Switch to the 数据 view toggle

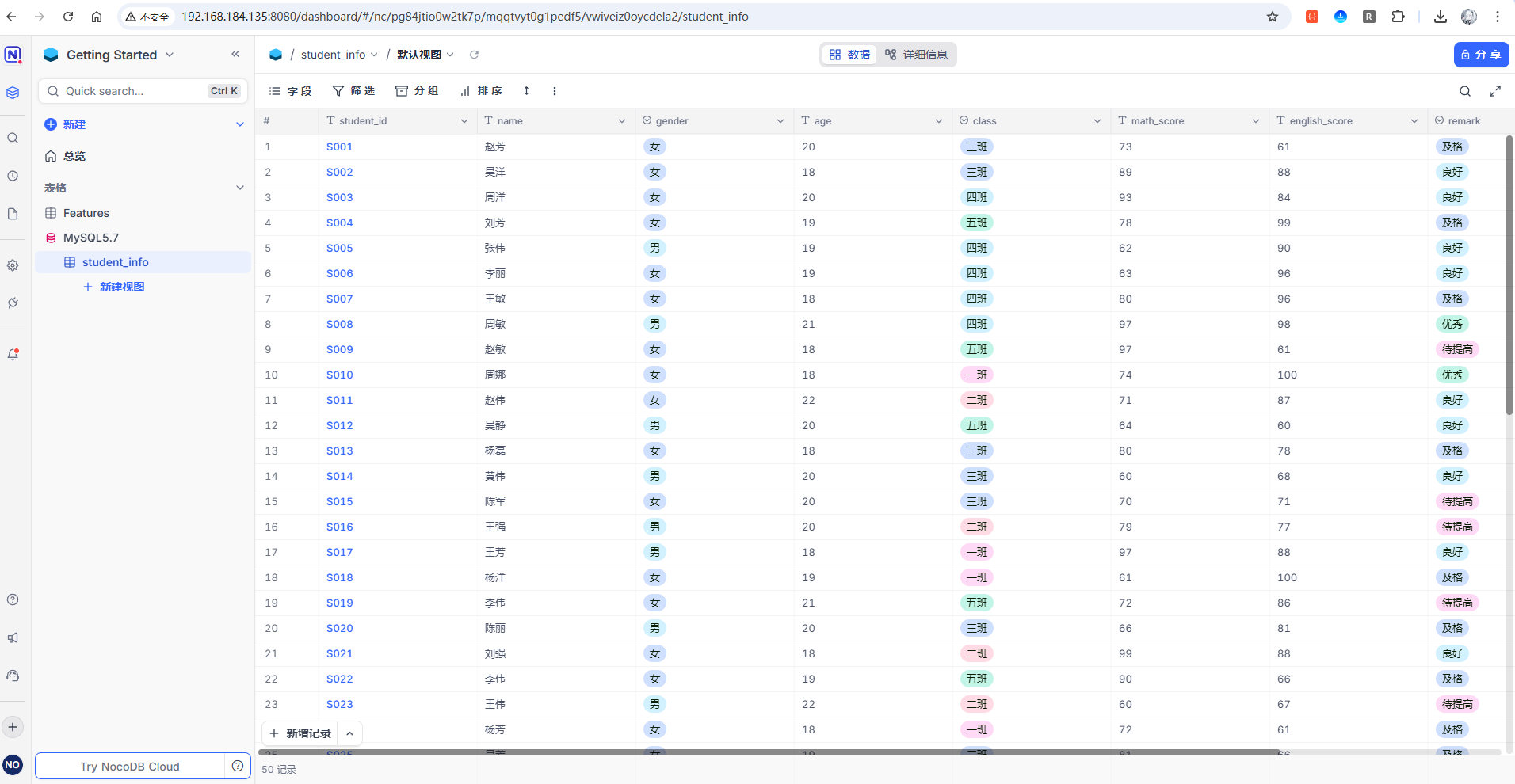(x=849, y=55)
